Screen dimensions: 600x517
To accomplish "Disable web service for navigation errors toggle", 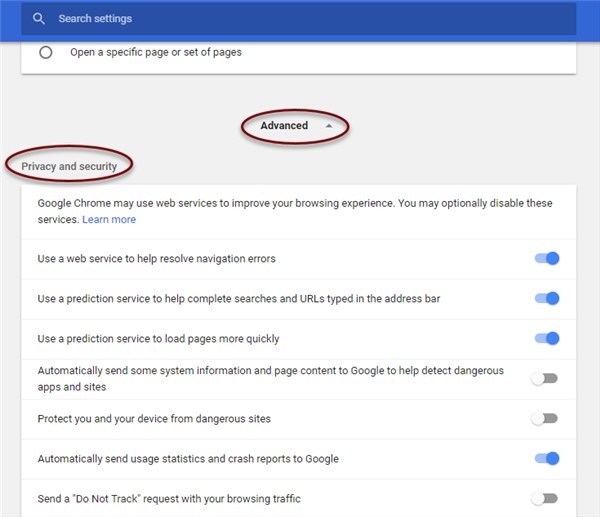I will pos(546,259).
